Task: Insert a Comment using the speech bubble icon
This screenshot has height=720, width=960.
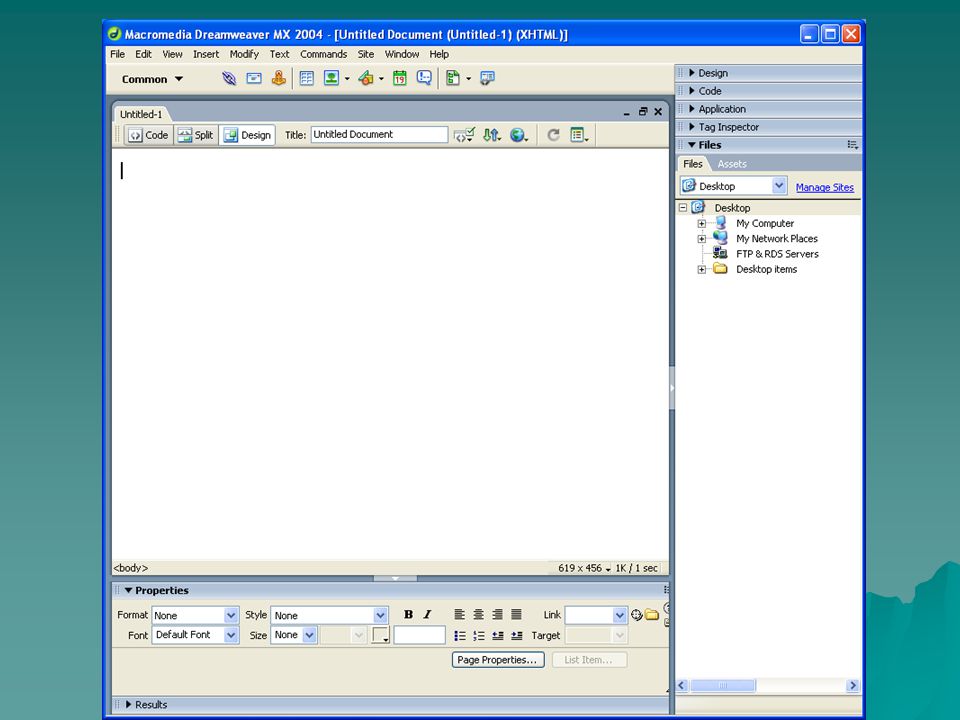Action: tap(424, 78)
